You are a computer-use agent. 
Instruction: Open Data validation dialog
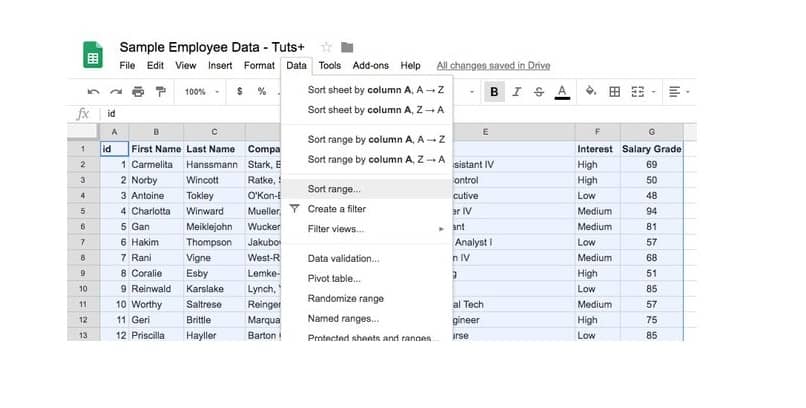click(367, 258)
